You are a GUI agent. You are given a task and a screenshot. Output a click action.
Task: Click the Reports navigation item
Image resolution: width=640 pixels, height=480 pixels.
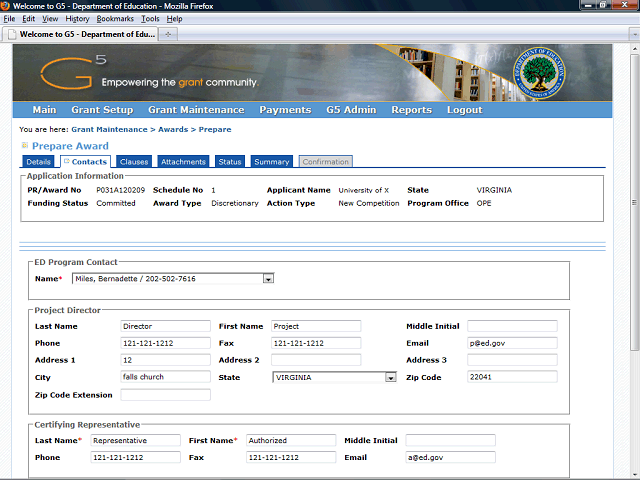tap(411, 110)
